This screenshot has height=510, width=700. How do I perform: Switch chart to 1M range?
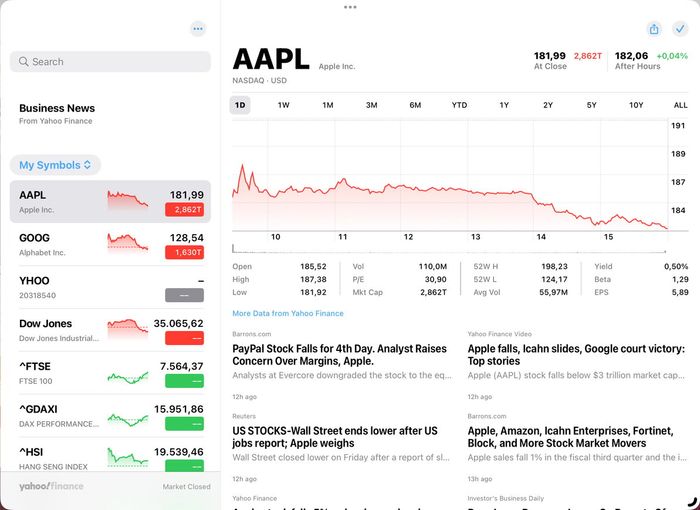coord(328,105)
